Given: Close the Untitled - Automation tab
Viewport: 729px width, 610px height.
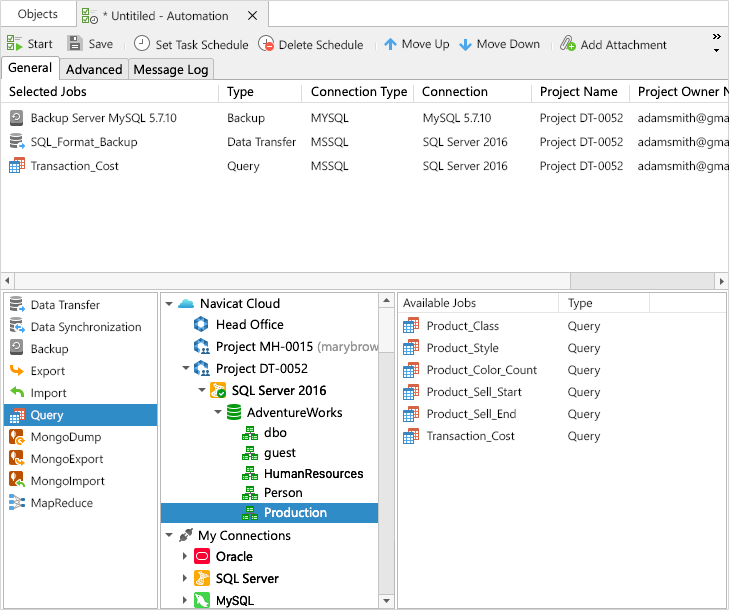Looking at the screenshot, I should pyautogui.click(x=252, y=16).
